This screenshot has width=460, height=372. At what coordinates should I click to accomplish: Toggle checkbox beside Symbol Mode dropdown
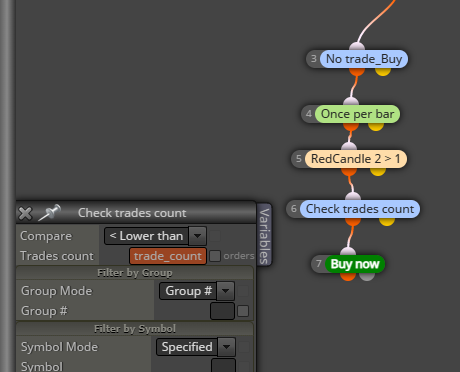(244, 347)
